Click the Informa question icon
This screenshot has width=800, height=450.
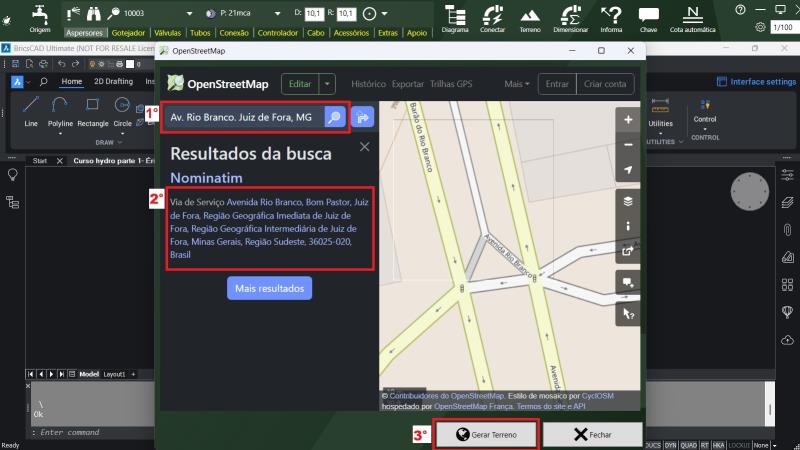click(611, 15)
